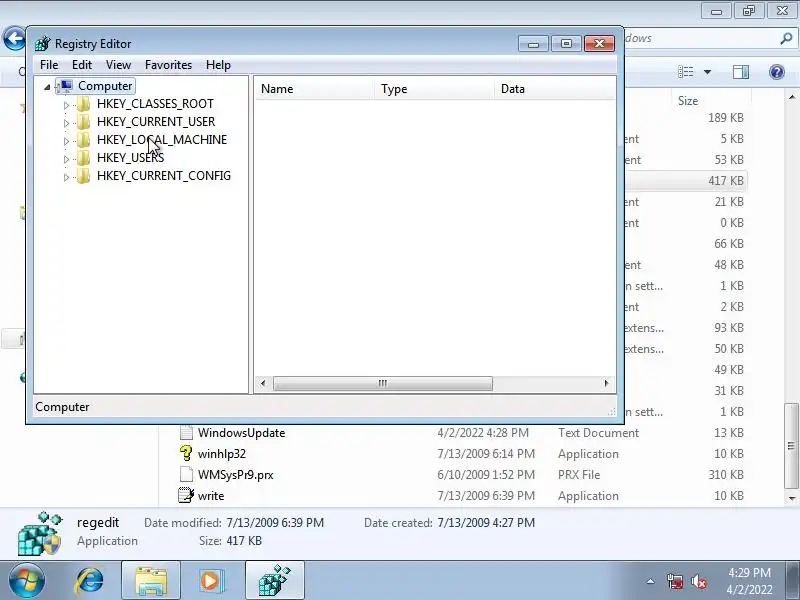Select the Computer tree label
The image size is (800, 600).
[x=105, y=86]
